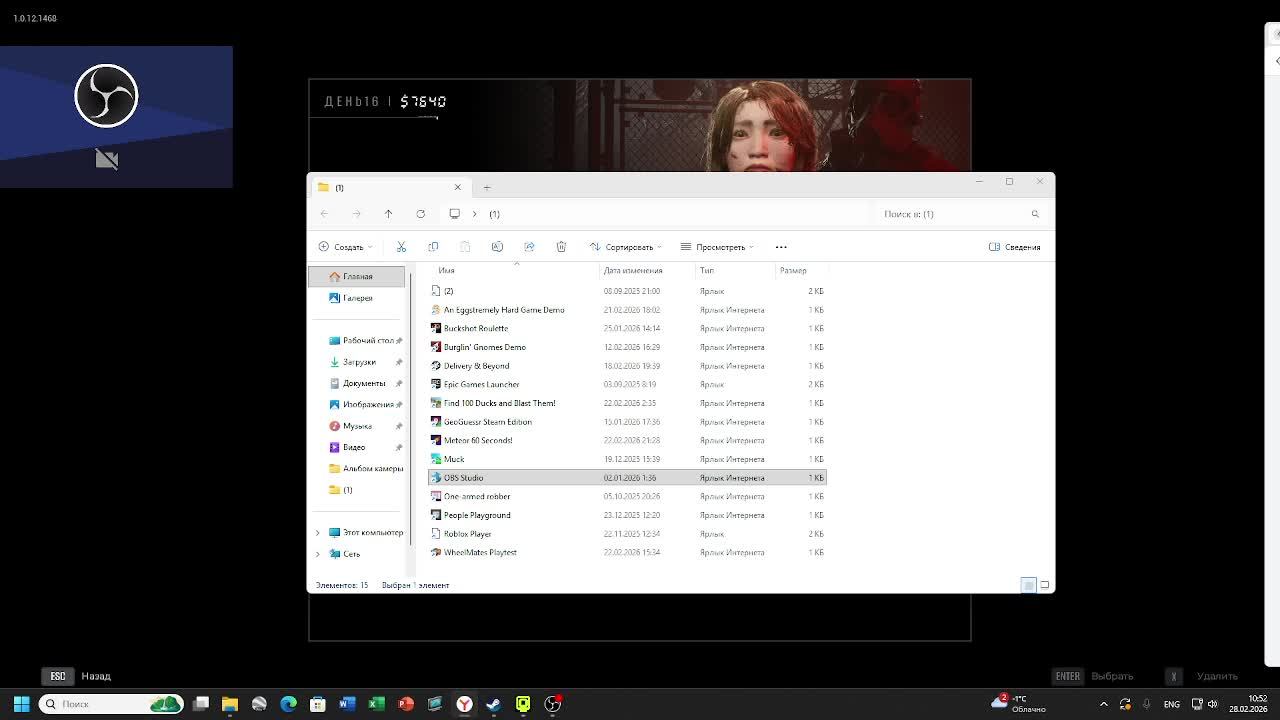Switch to large thumbnails view layout

[x=1044, y=585]
